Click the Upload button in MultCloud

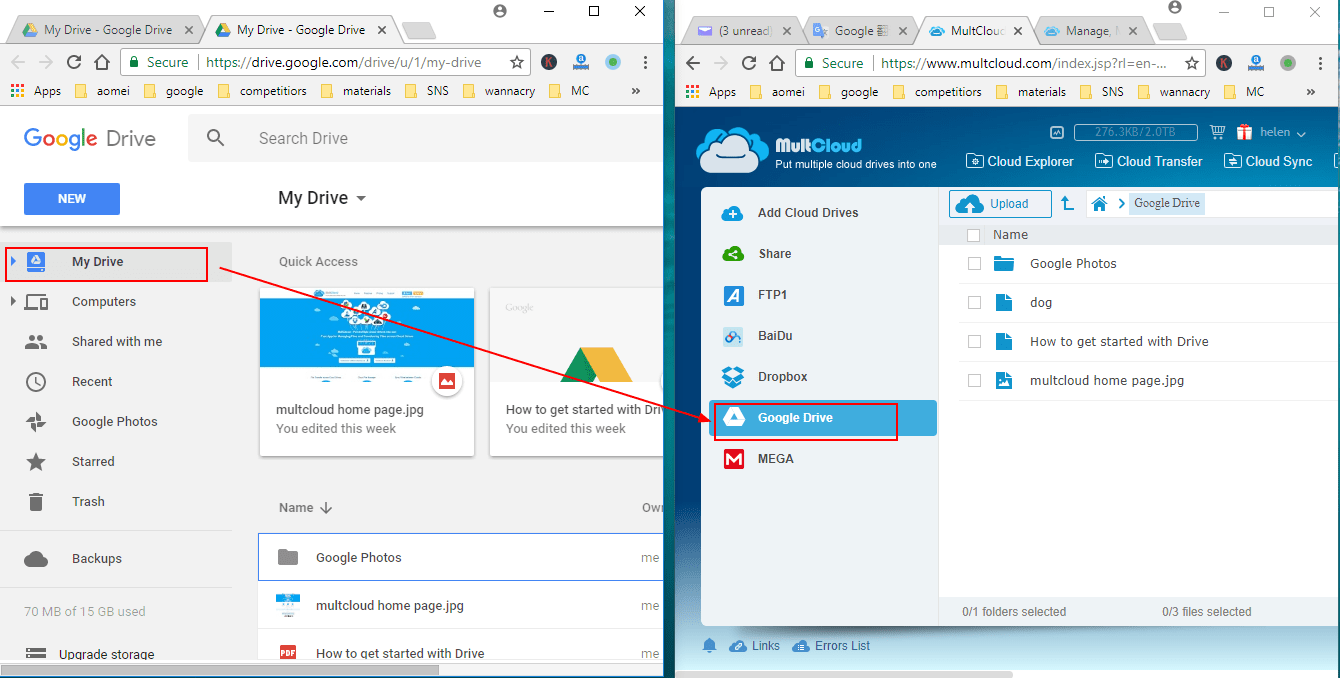1000,204
